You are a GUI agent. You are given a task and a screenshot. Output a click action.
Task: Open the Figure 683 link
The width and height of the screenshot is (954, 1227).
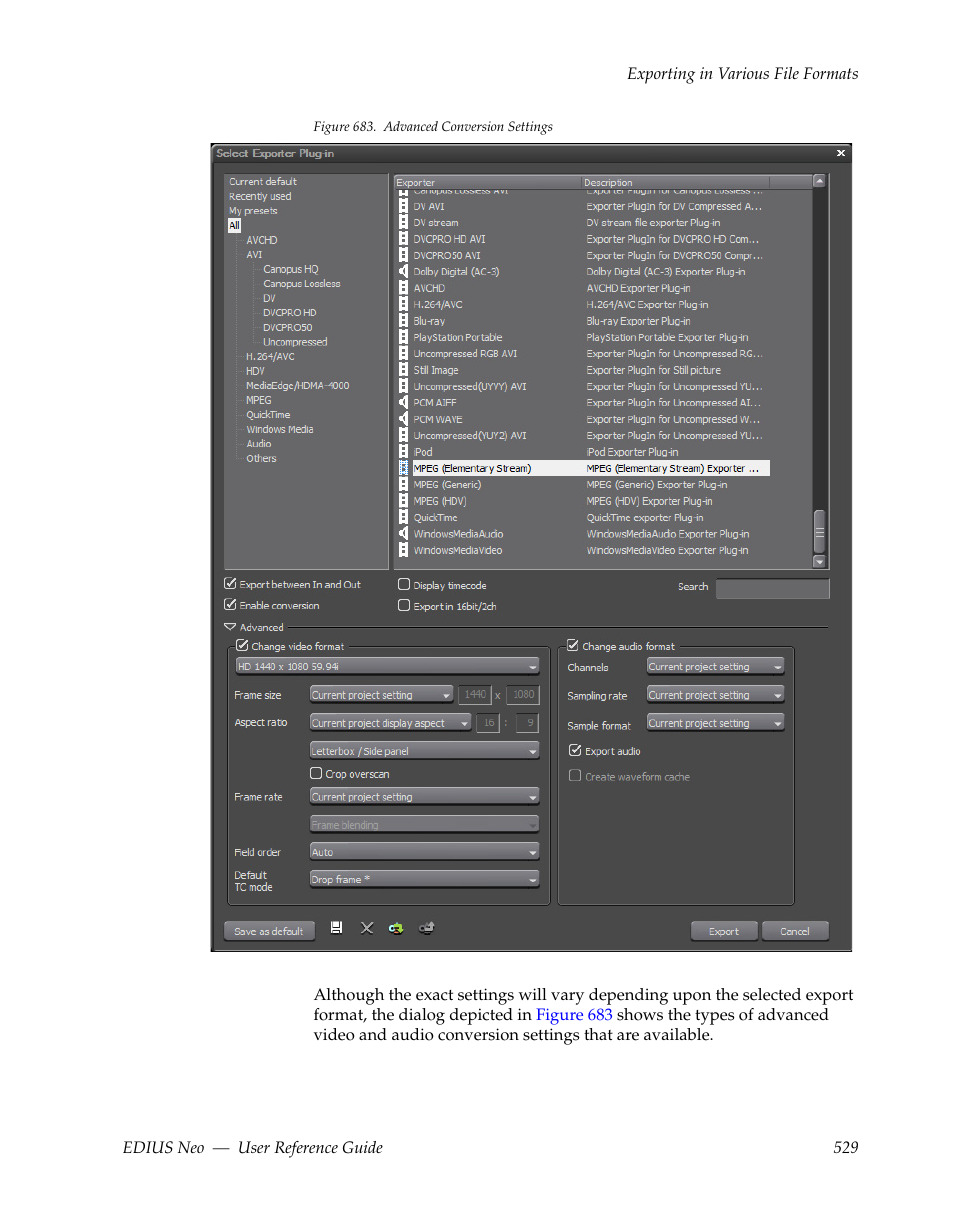pos(574,1015)
